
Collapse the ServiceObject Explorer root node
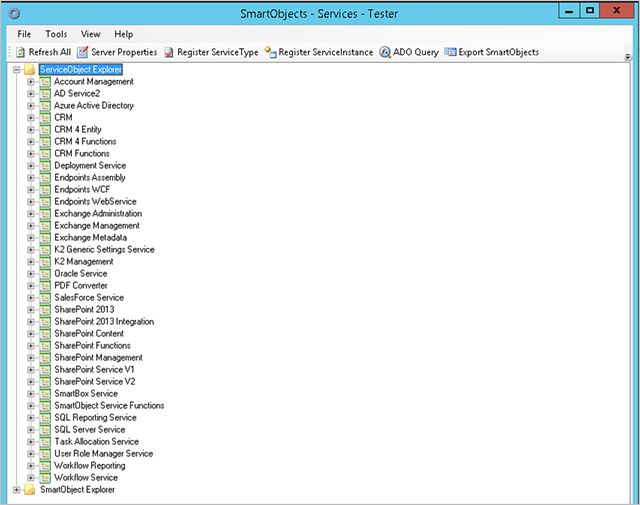click(16, 70)
